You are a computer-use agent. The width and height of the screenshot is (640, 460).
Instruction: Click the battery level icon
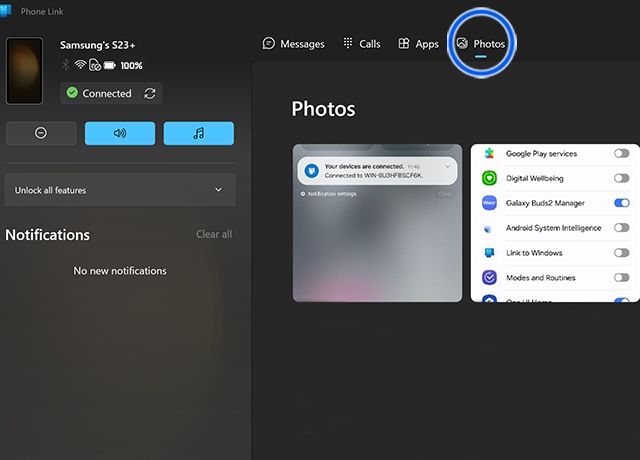pyautogui.click(x=110, y=65)
